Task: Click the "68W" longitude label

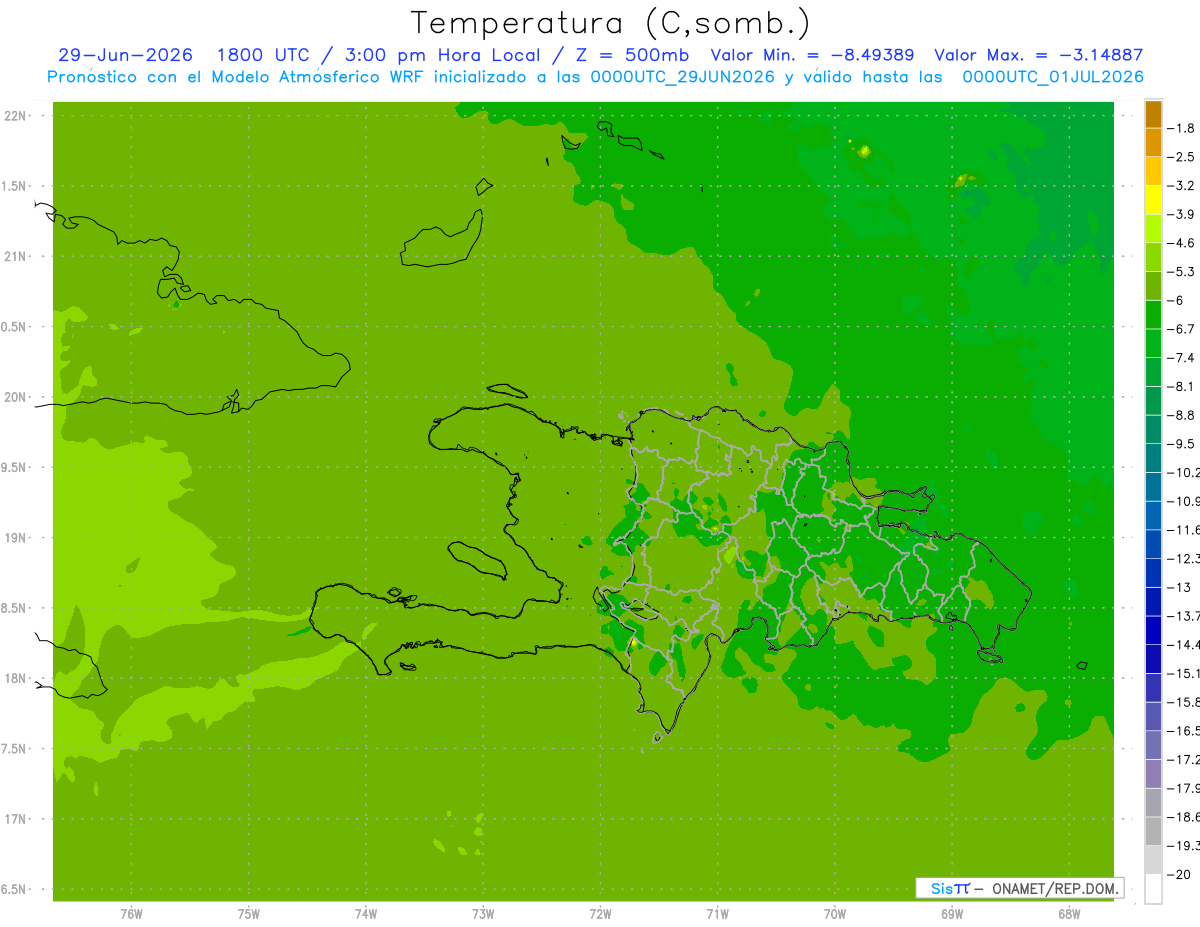Action: pyautogui.click(x=1069, y=914)
